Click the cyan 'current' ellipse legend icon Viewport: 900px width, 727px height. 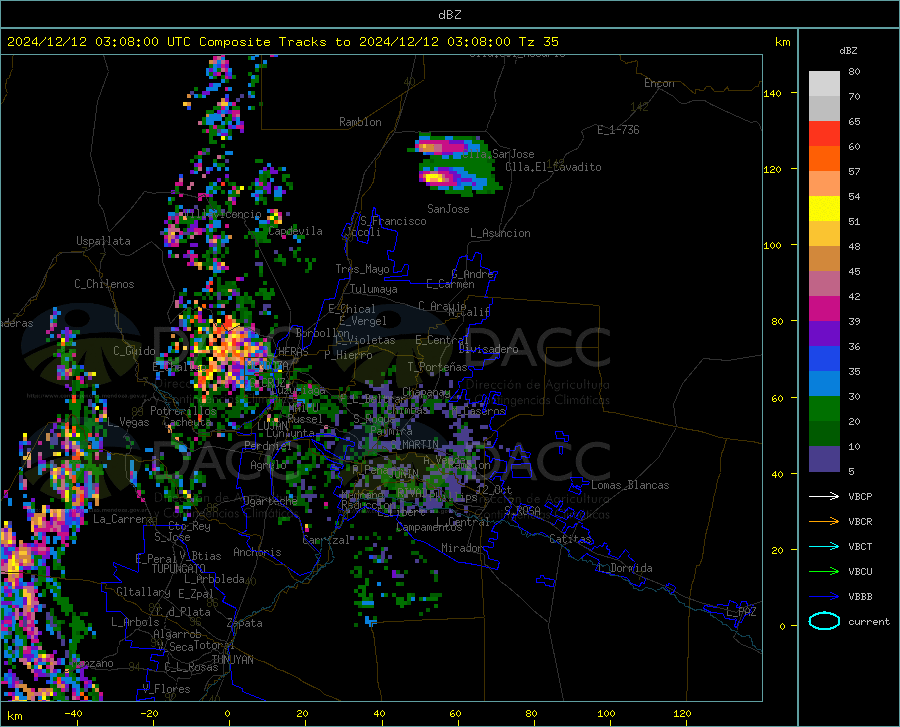pos(824,621)
